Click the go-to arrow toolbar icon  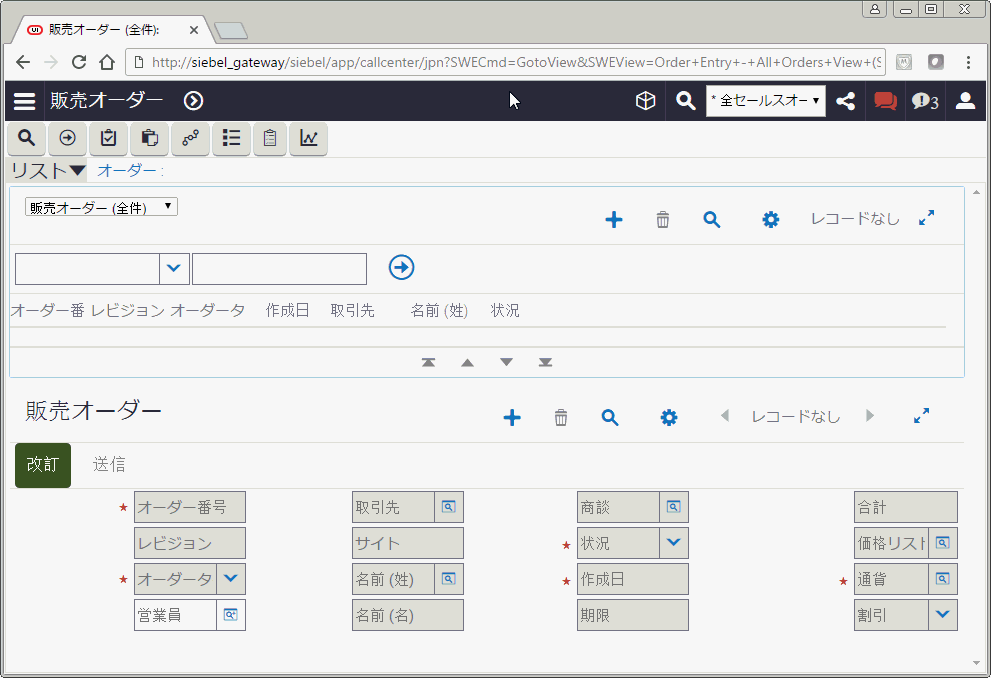tap(67, 139)
